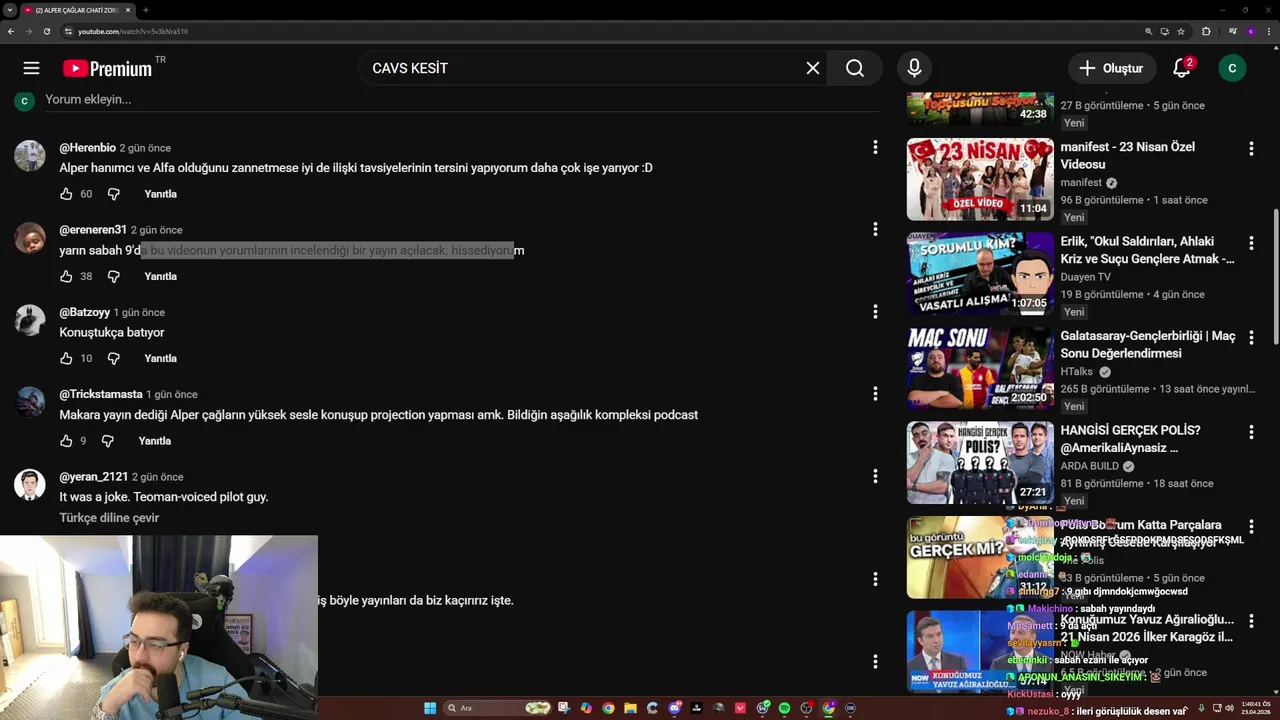Open more actions for manifest video
The height and width of the screenshot is (720, 1280).
click(1251, 149)
